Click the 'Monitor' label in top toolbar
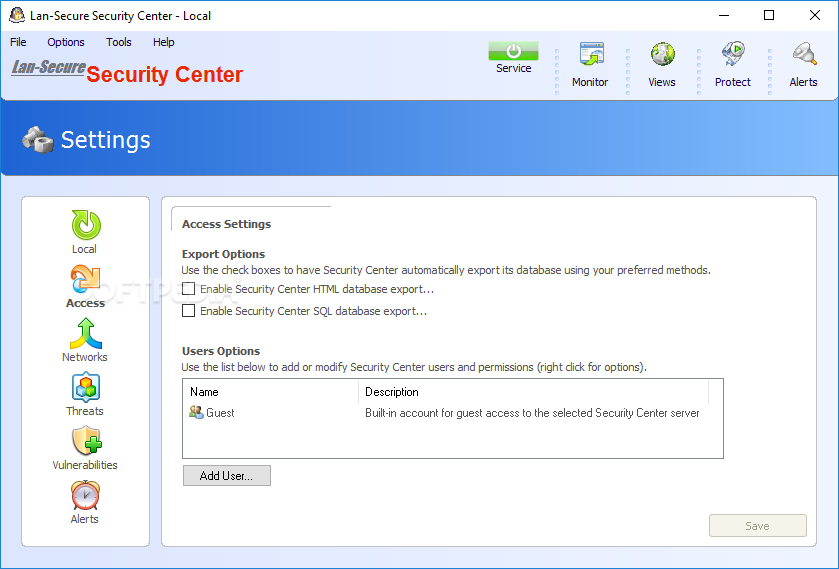This screenshot has width=839, height=569. click(590, 82)
